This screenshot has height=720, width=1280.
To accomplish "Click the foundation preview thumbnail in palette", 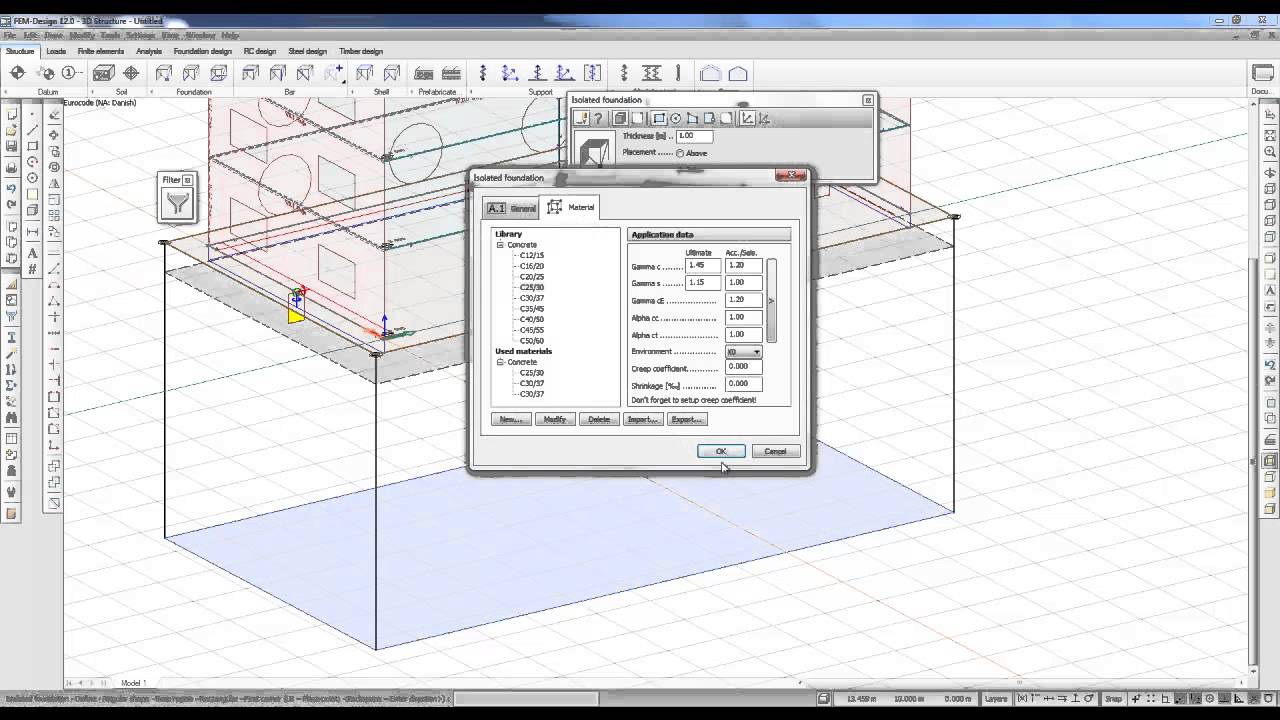I will point(594,150).
